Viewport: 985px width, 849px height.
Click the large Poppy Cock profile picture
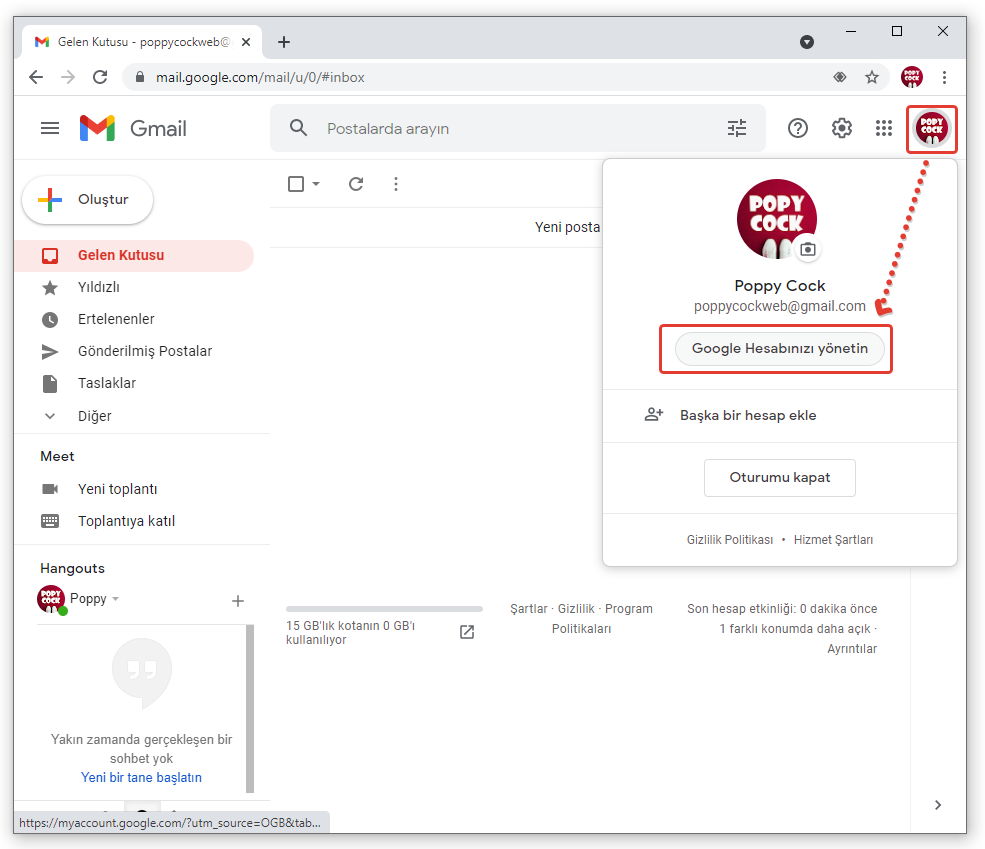776,219
